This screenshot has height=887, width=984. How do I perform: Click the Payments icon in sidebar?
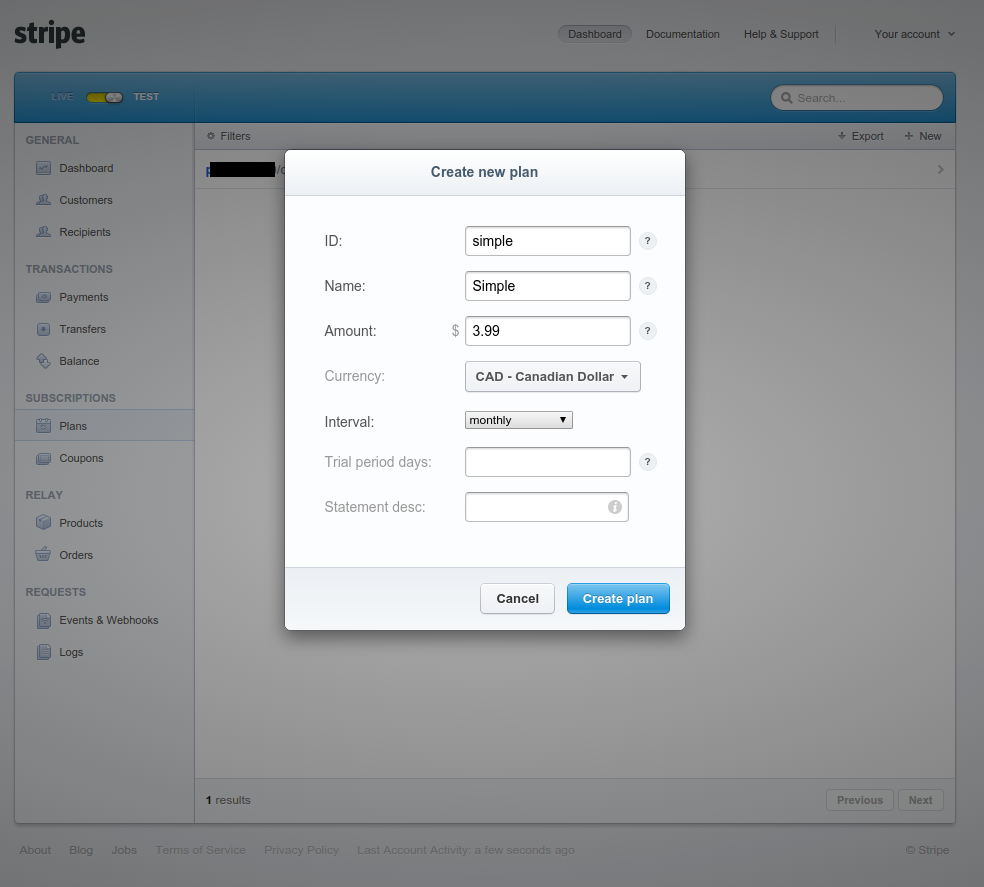(43, 297)
